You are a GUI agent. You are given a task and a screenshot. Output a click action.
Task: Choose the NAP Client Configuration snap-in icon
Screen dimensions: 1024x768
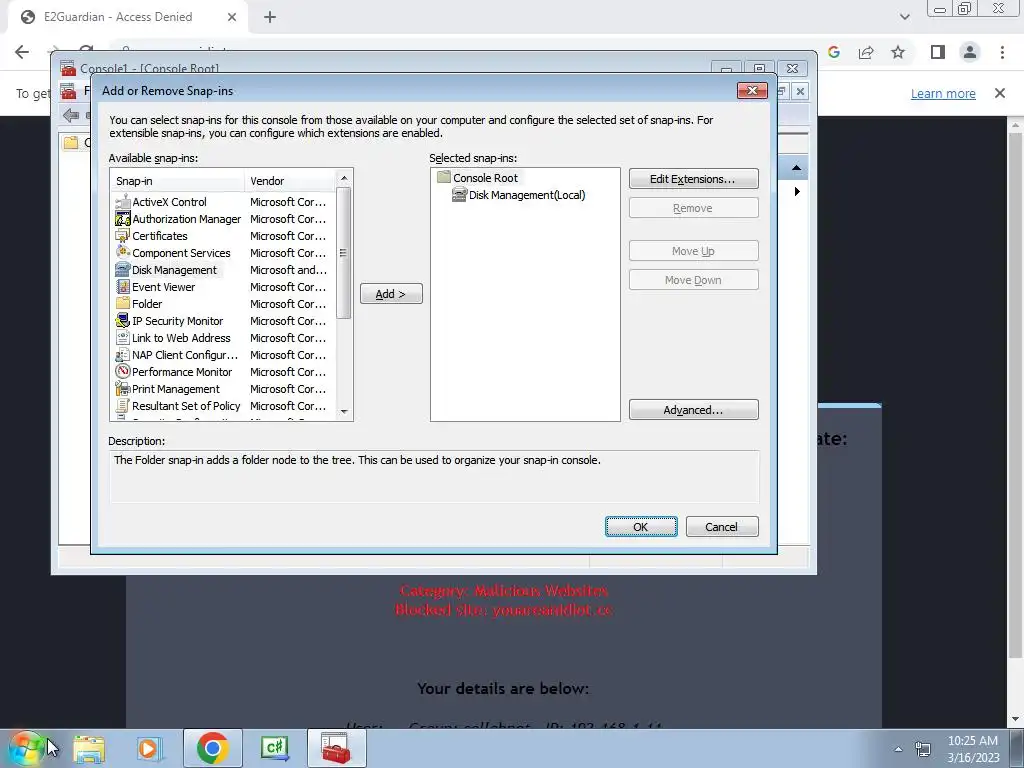pos(123,355)
